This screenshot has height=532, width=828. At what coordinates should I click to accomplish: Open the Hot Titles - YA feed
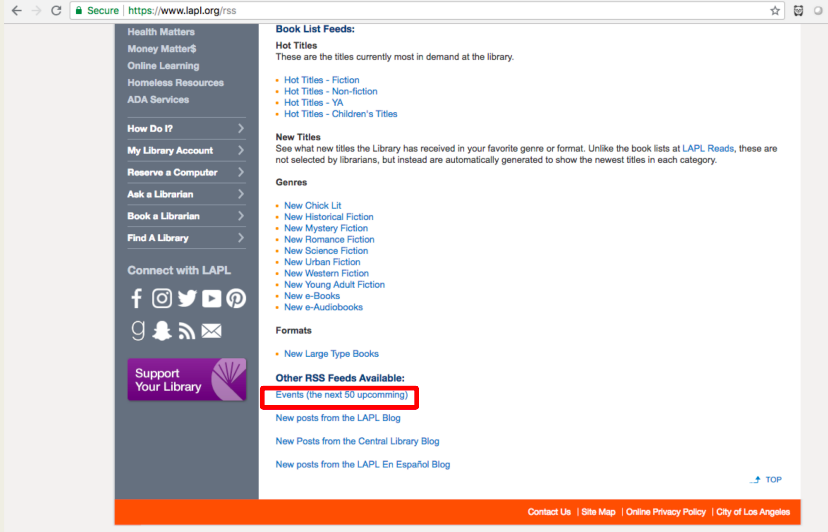[x=314, y=102]
